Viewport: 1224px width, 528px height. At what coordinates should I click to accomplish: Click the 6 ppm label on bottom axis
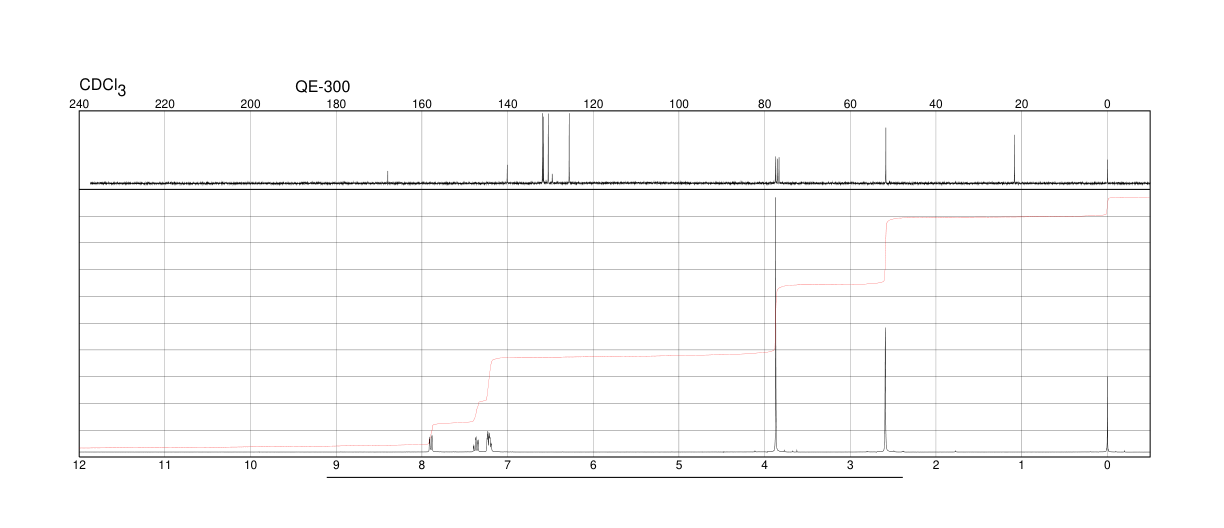(593, 465)
